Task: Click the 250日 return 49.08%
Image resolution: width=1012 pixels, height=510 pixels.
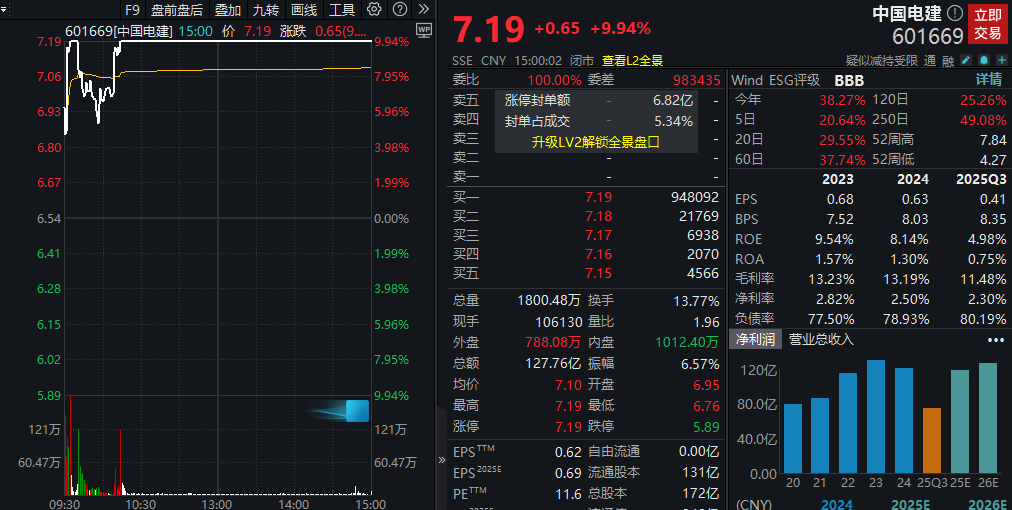Action: [983, 120]
